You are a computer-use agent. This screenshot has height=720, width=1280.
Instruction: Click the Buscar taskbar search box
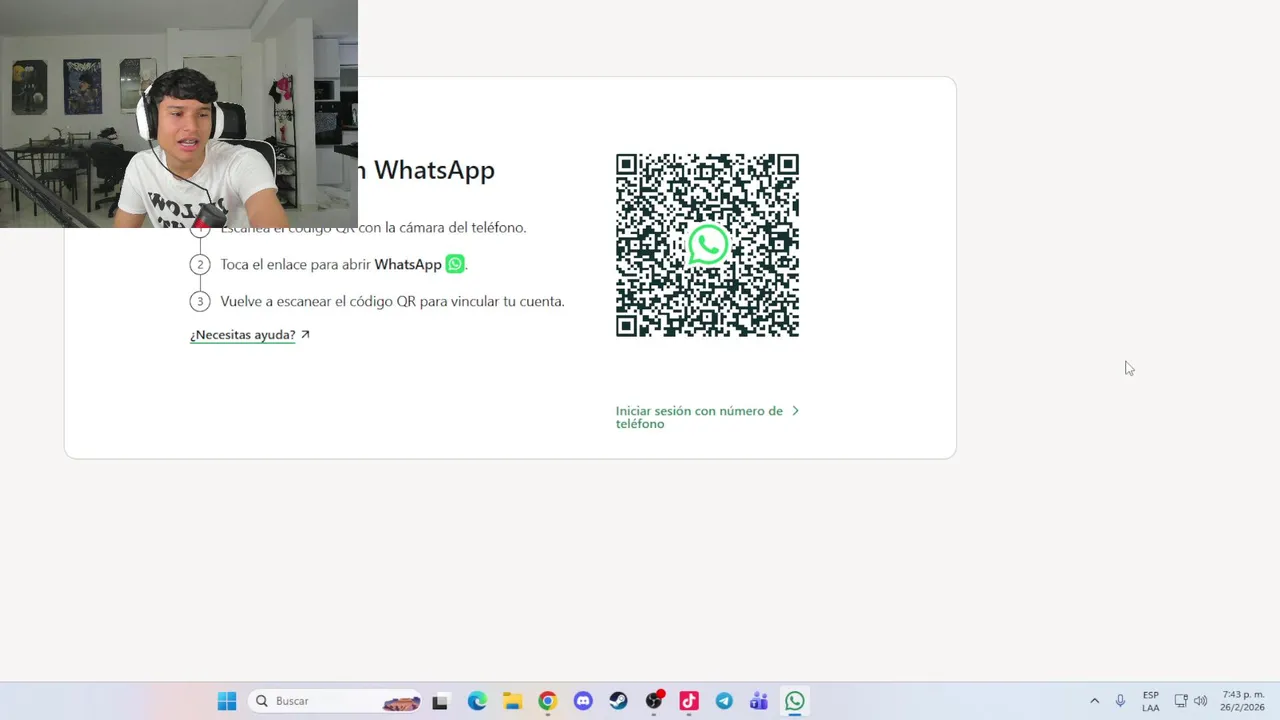334,701
